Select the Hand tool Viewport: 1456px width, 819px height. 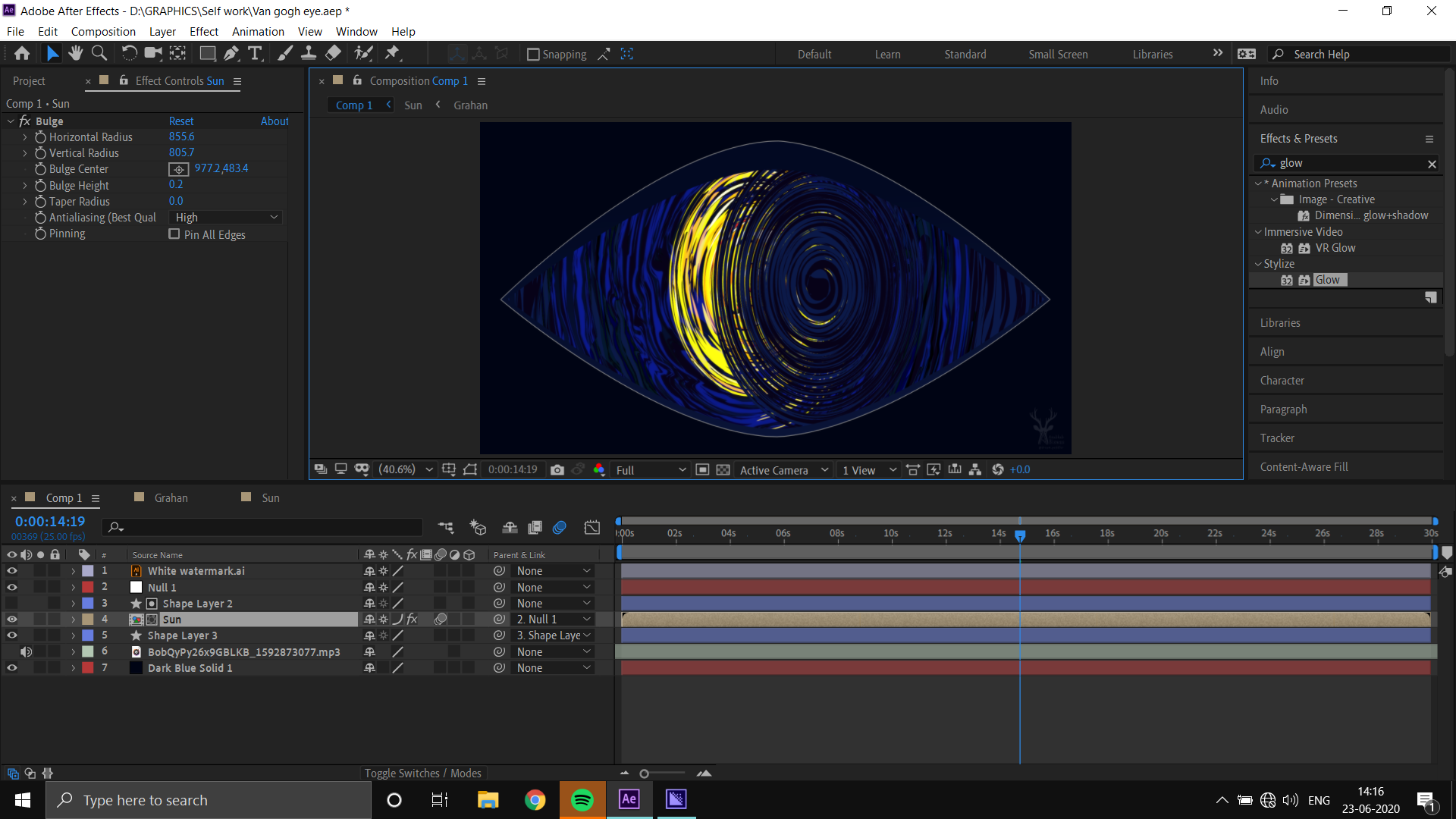(x=75, y=54)
